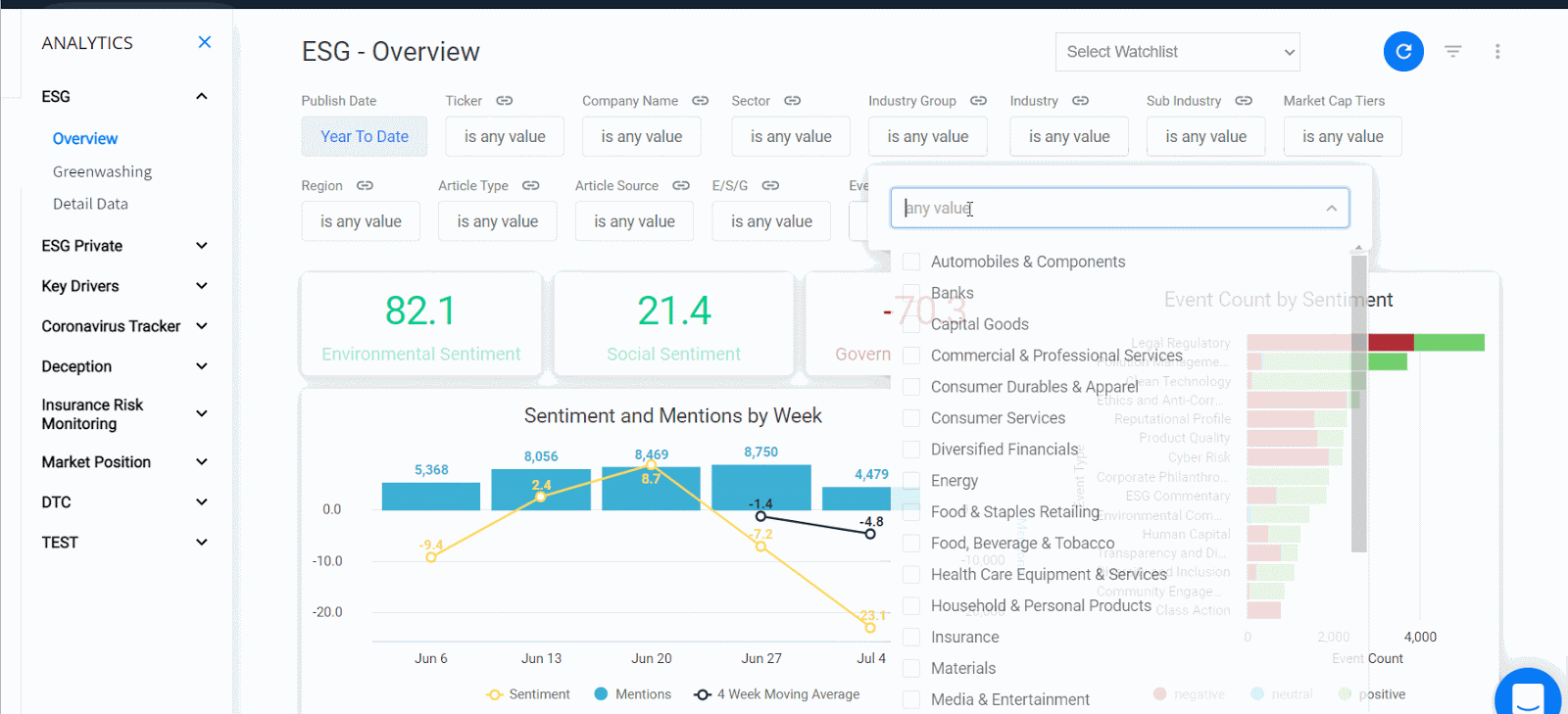Screen dimensions: 1568x714
Task: Go to Detail Data in sidebar
Action: (90, 204)
